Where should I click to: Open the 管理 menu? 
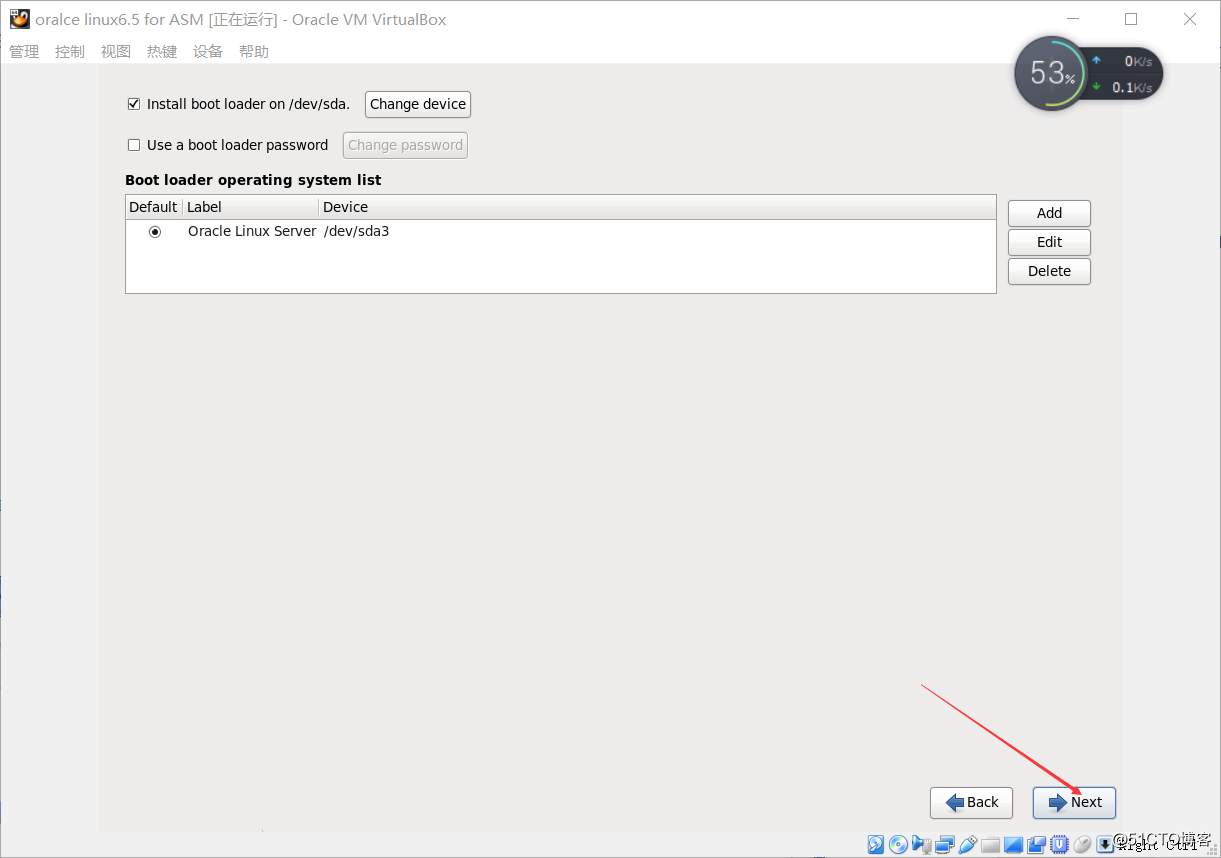pos(24,51)
